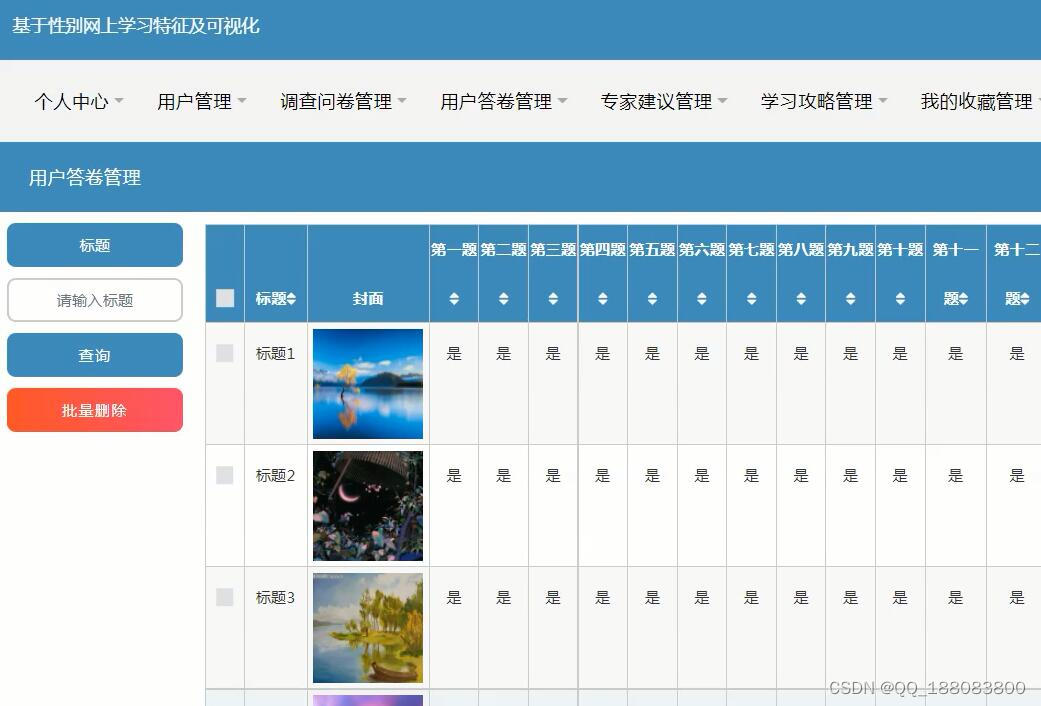Go to 学习攻略管理 menu item
This screenshot has width=1041, height=706.
tap(824, 101)
